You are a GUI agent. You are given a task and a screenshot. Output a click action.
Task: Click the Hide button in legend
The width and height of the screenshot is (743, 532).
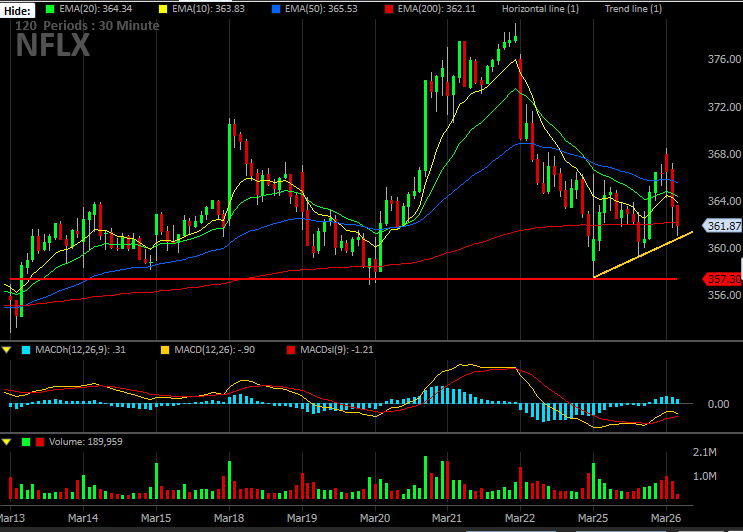click(18, 10)
